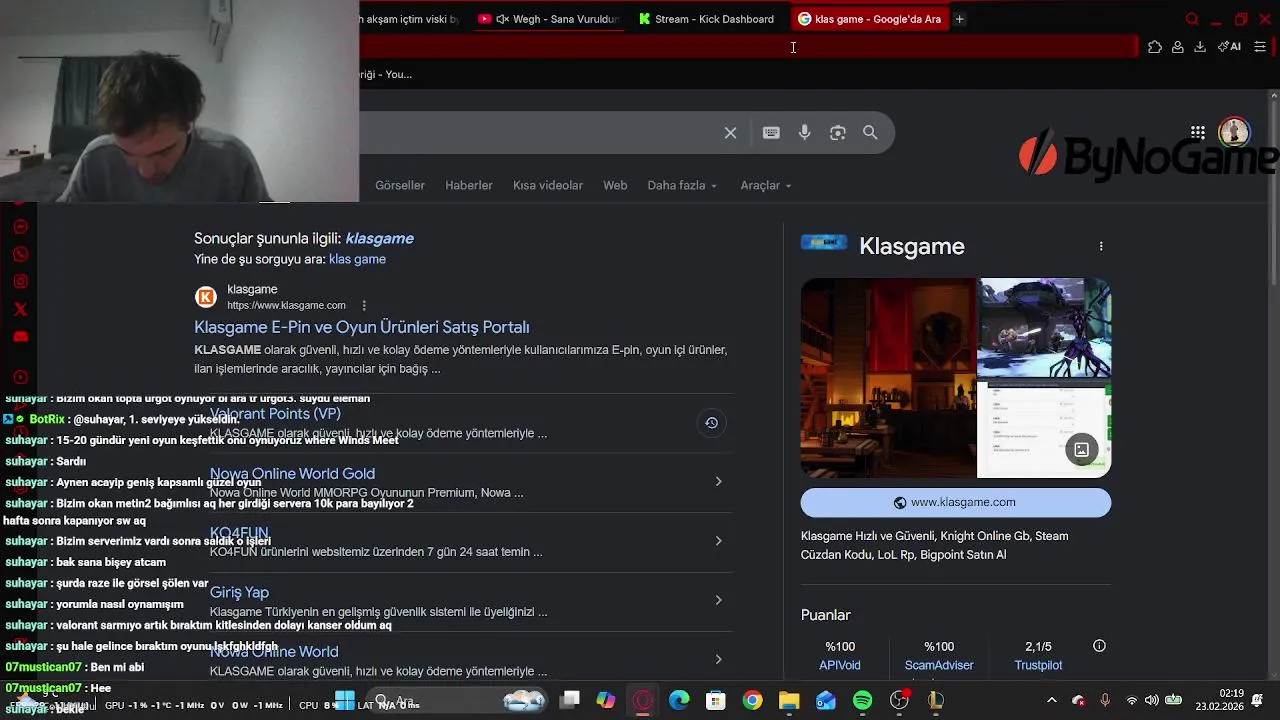
Task: Filter results by Web
Action: point(615,185)
